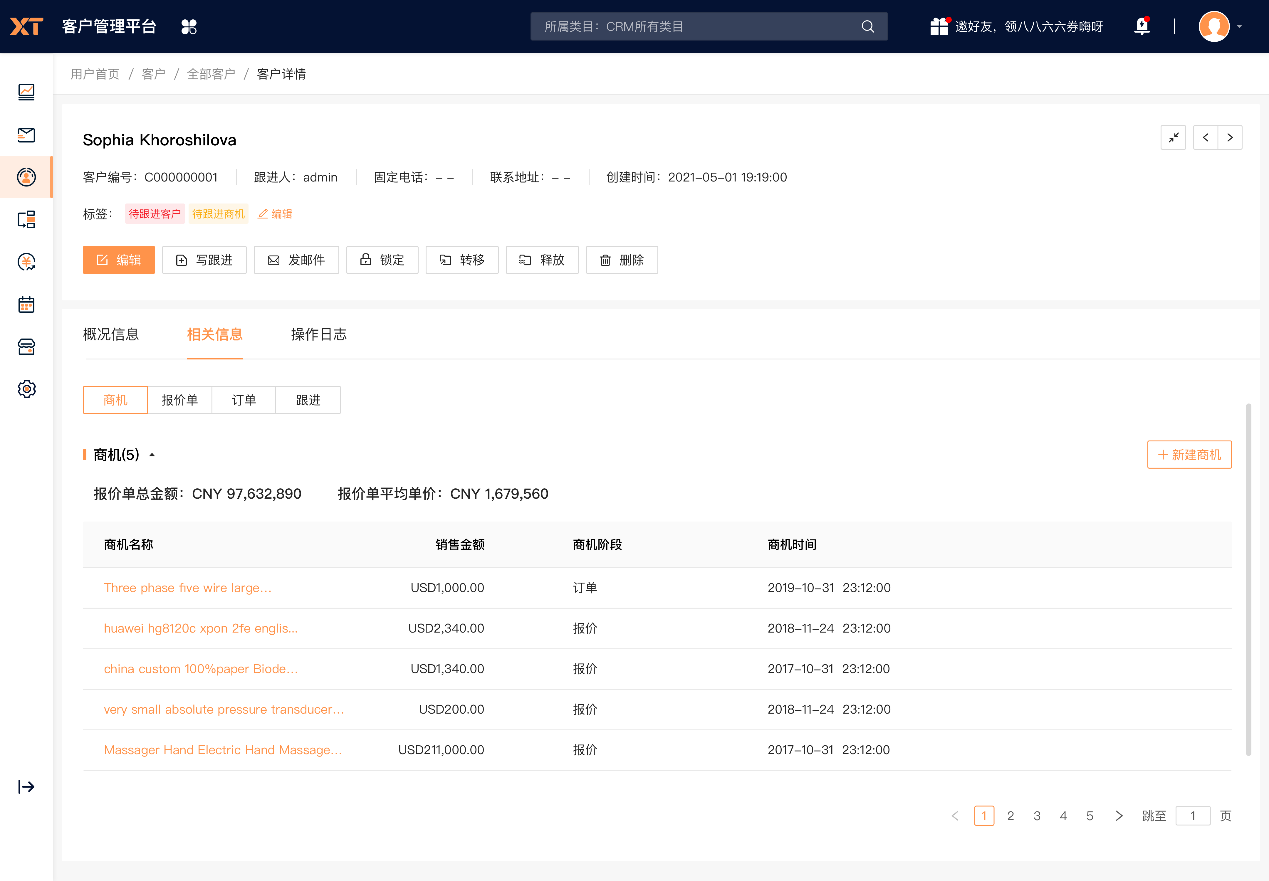The image size is (1269, 881).
Task: Click the apps grid icon beside 客户管理平台
Action: [189, 26]
